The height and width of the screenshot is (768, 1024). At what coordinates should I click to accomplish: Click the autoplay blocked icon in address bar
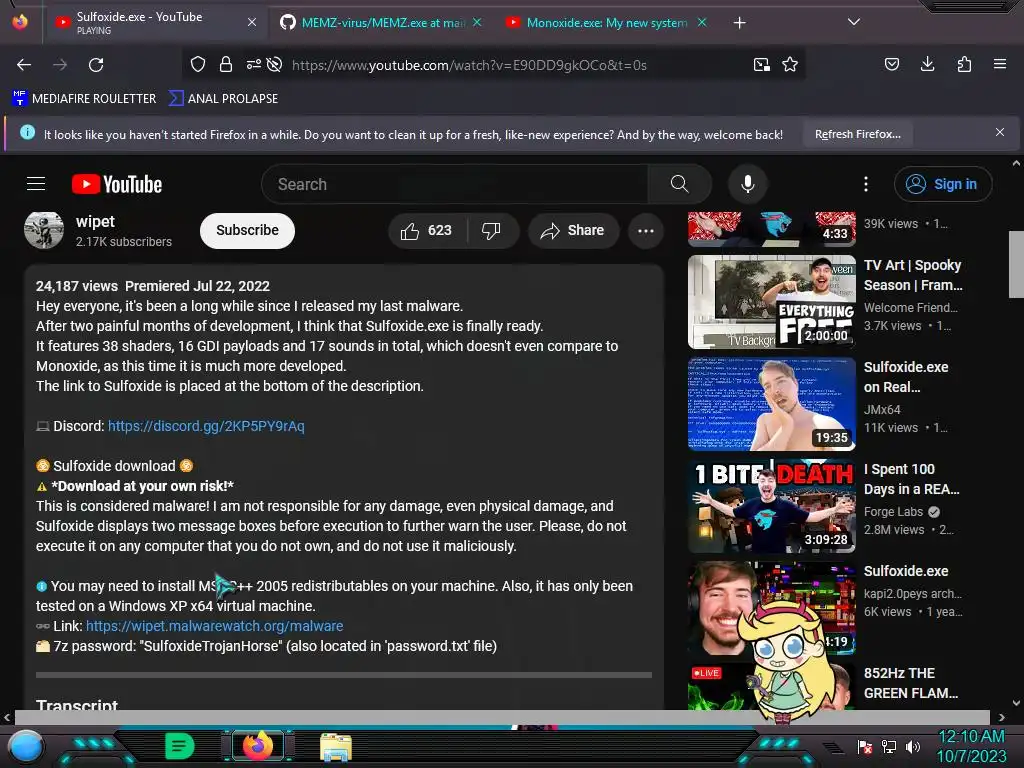coord(275,64)
